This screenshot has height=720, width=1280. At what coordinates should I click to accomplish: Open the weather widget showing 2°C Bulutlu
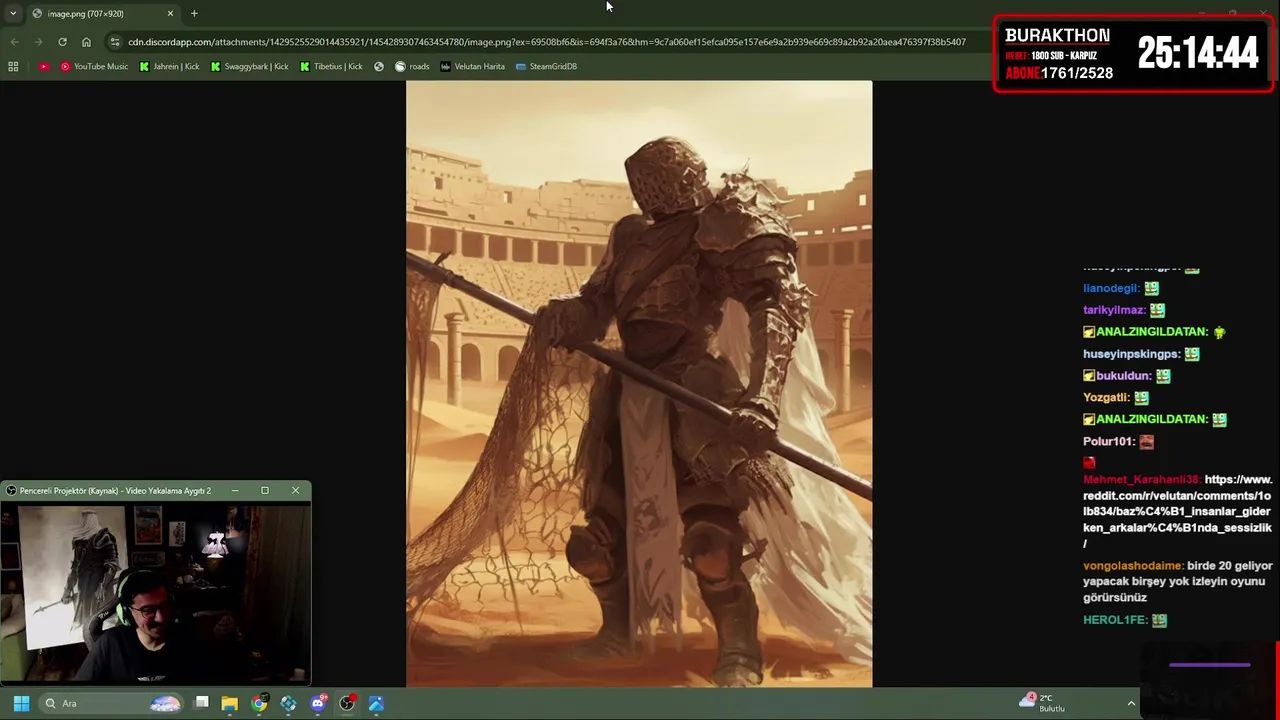1042,703
